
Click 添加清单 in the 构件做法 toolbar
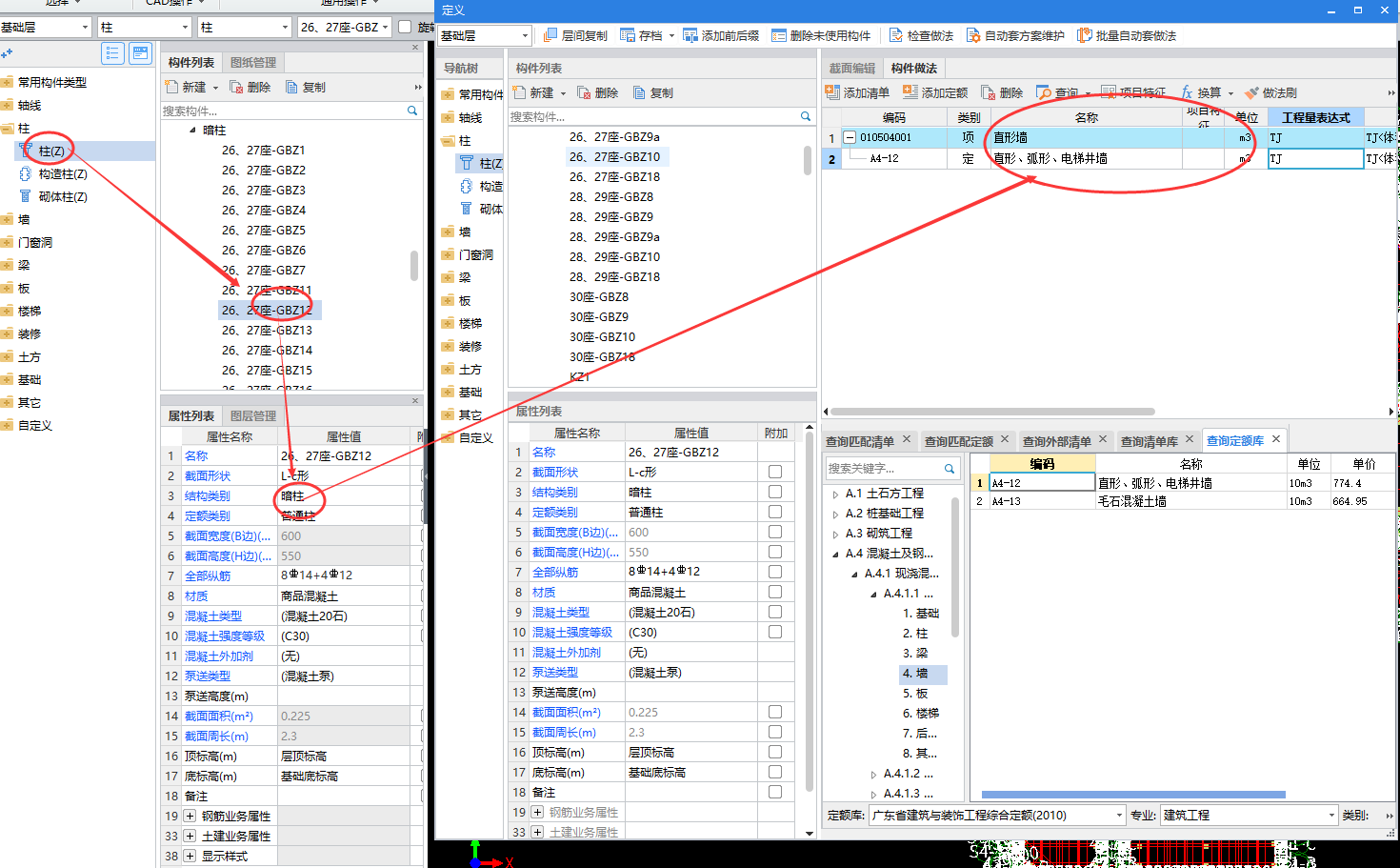coord(857,92)
